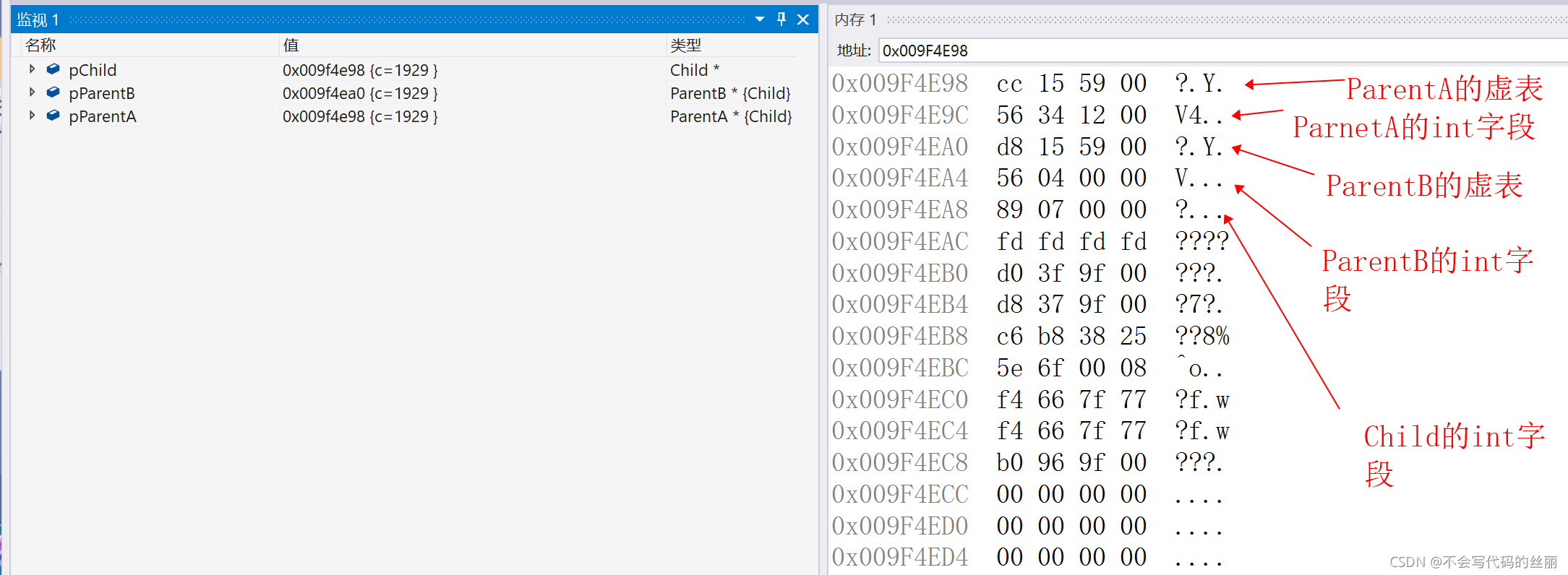Click the bytes 'fd fd fd fd'
The height and width of the screenshot is (575, 1568).
(x=1071, y=241)
